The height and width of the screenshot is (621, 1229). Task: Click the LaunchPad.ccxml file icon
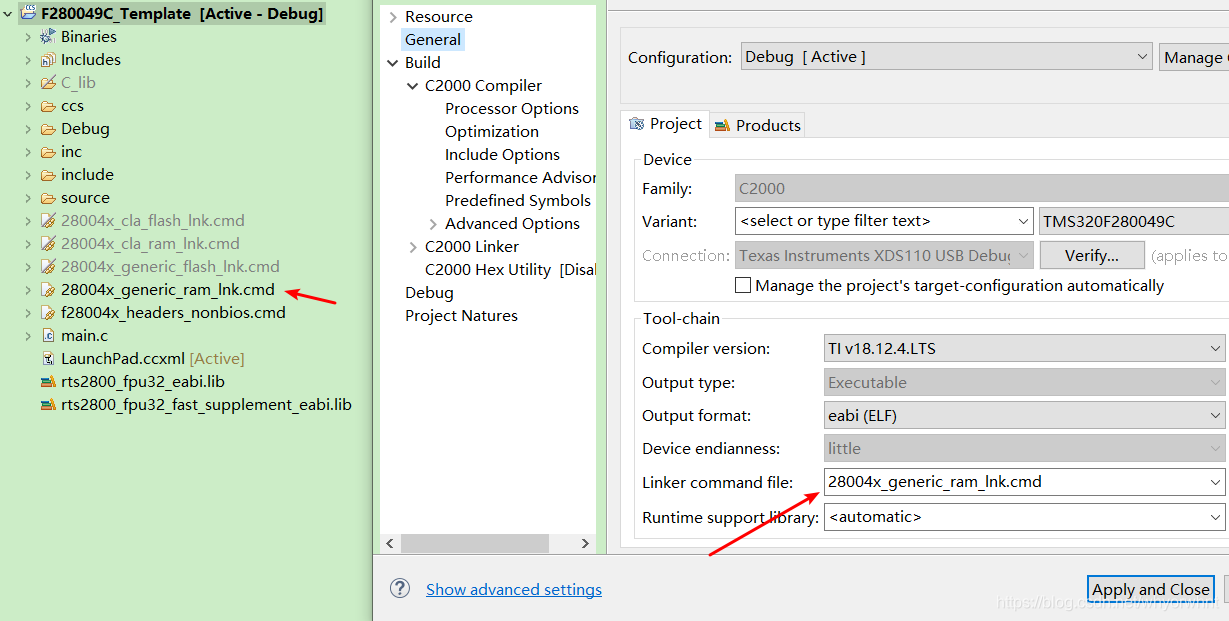pos(48,358)
